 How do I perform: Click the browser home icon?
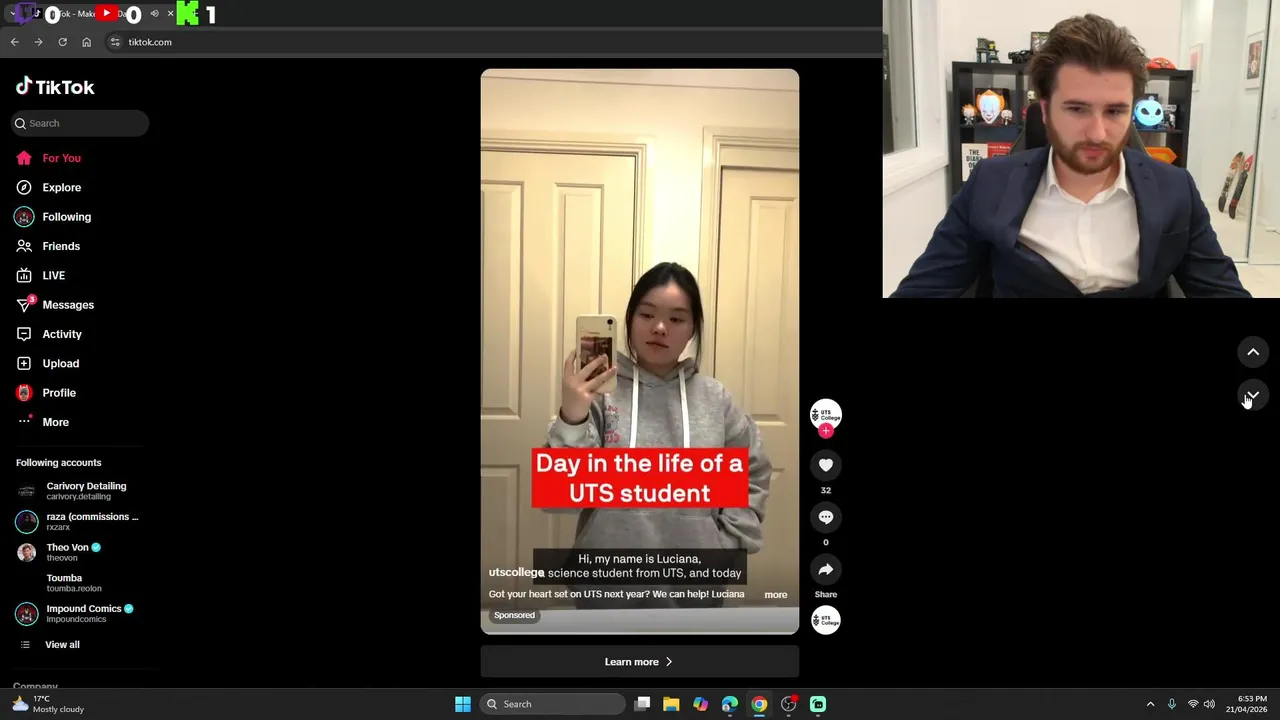86,42
